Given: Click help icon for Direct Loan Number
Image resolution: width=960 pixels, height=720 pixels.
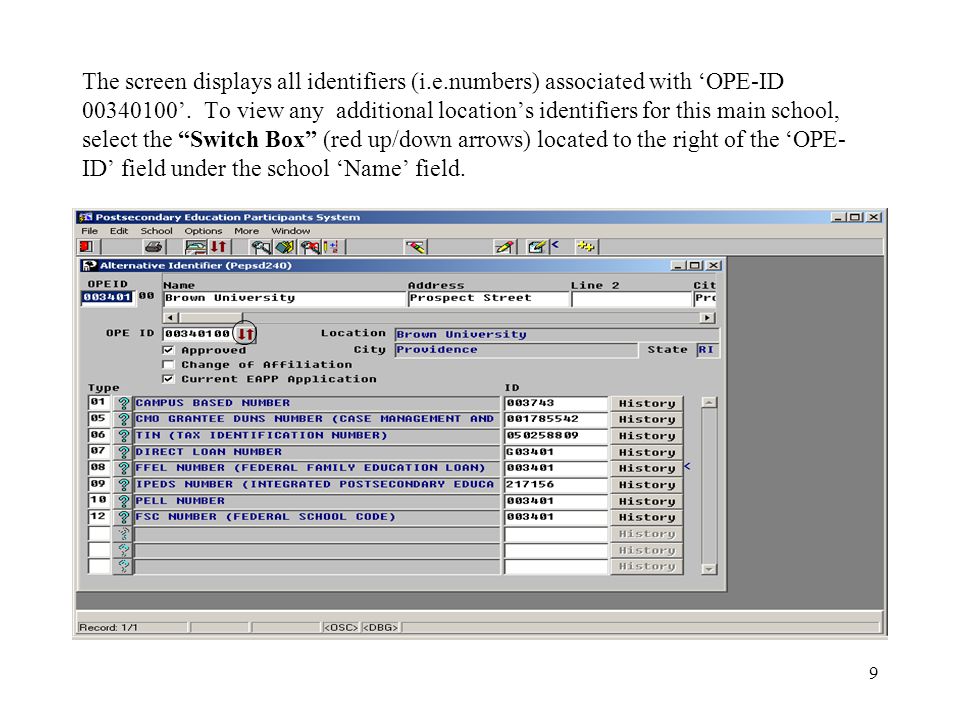Looking at the screenshot, I should click(124, 452).
